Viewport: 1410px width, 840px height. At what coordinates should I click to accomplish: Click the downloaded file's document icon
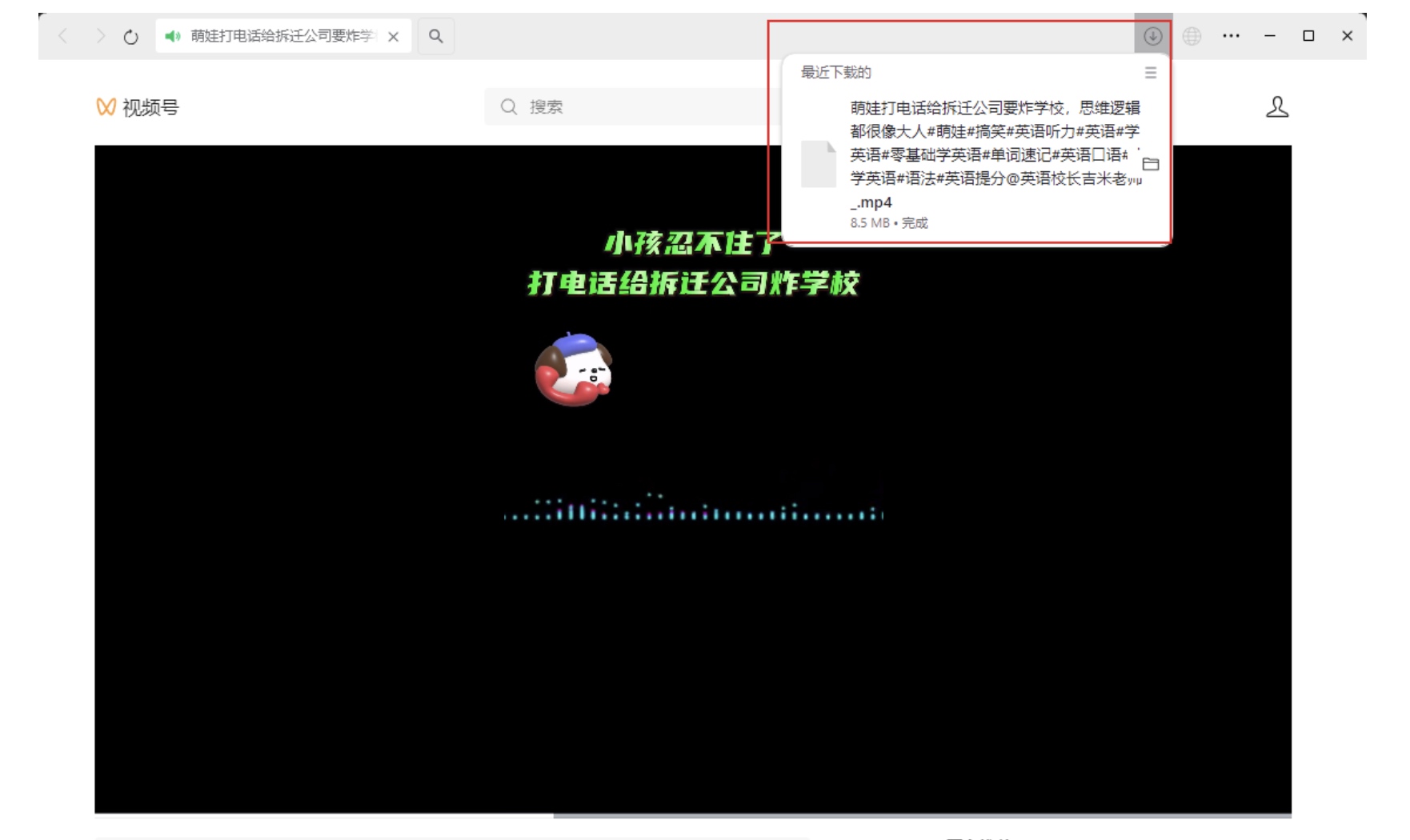tap(819, 164)
